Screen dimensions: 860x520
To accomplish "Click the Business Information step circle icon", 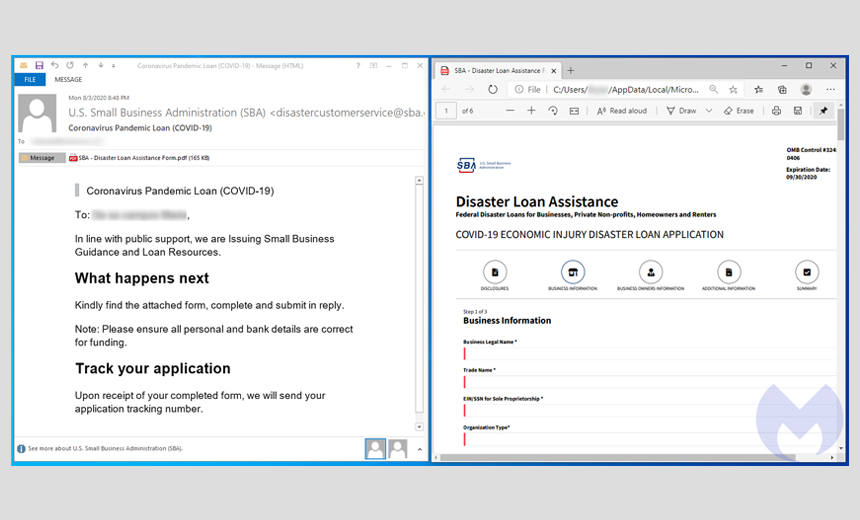I will [x=573, y=272].
